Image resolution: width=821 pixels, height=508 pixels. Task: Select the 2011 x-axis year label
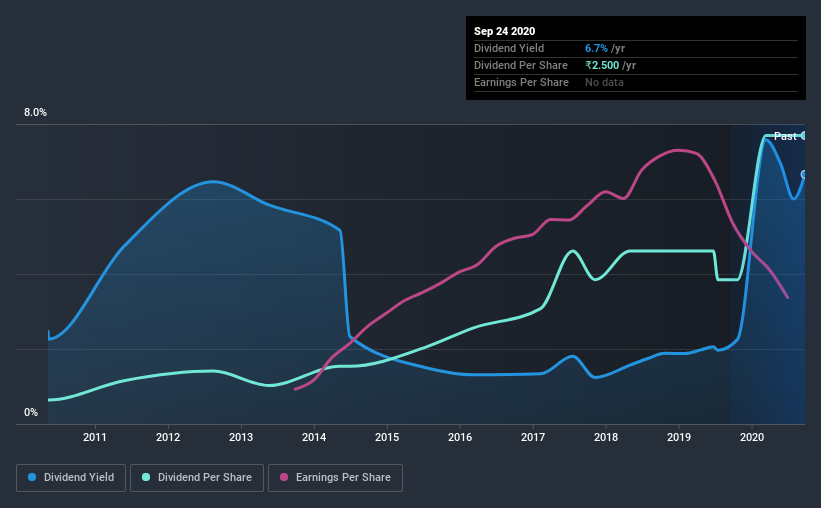coord(95,437)
